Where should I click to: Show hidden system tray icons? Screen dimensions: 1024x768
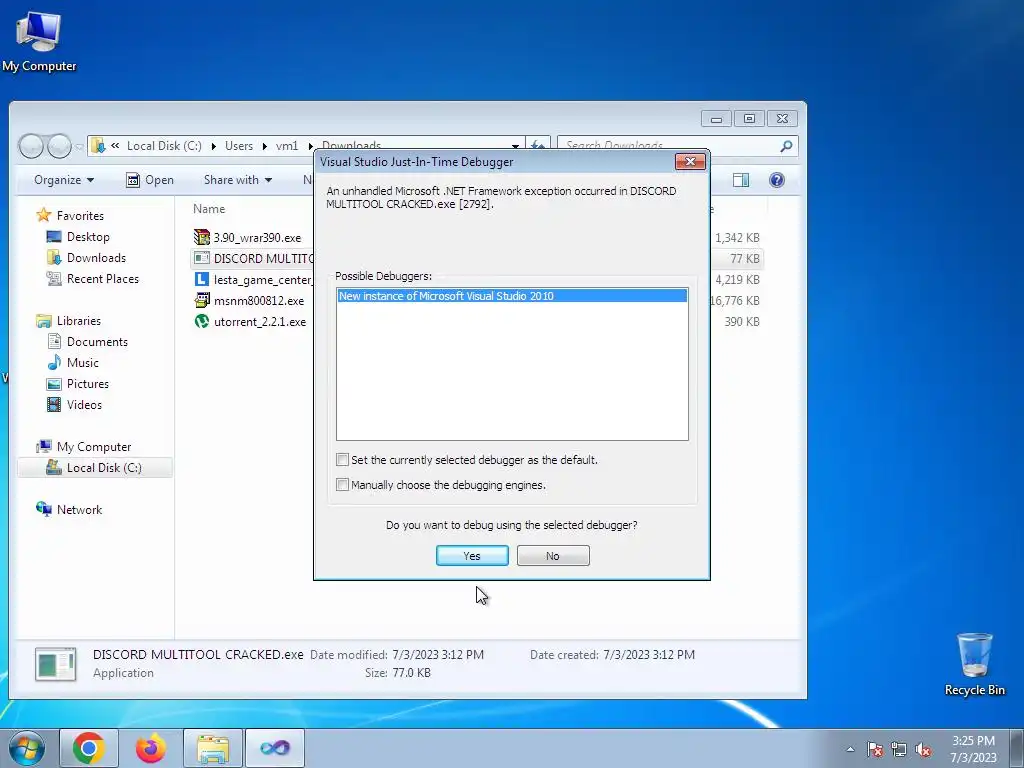850,749
